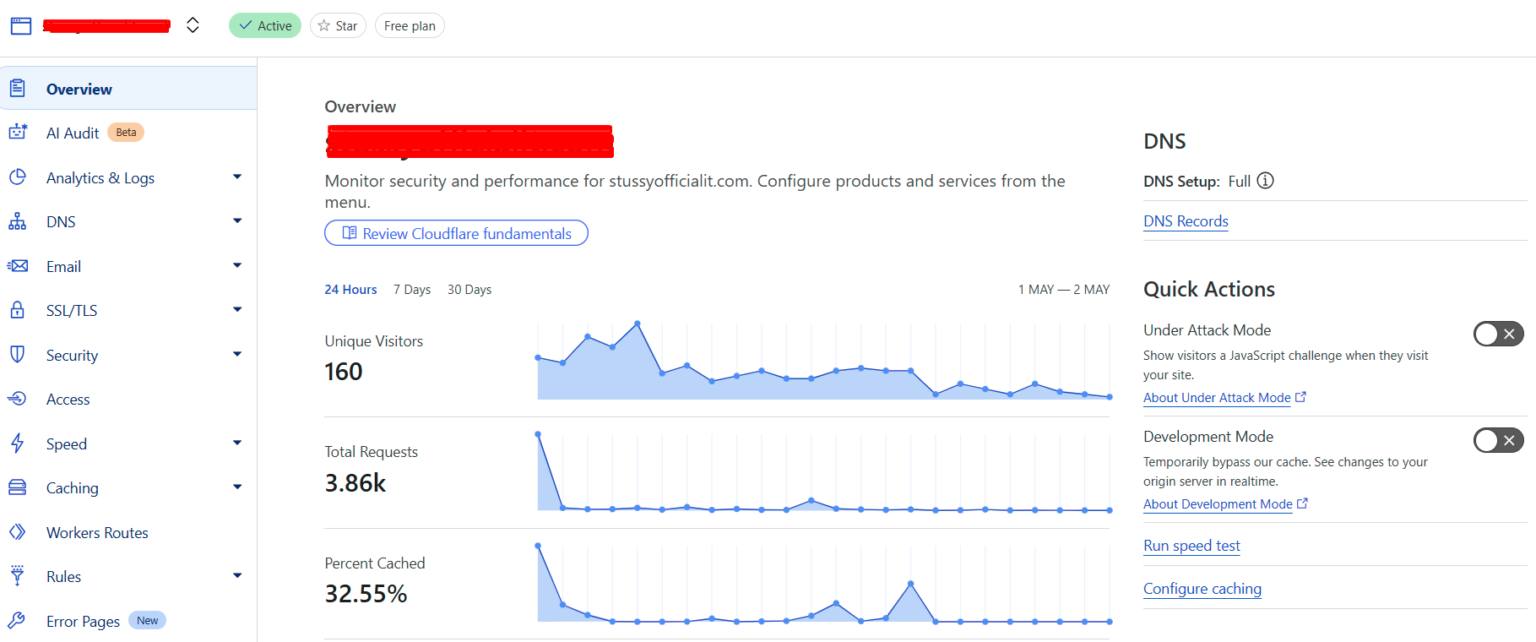Enable Under Attack Mode
The image size is (1536, 642).
pyautogui.click(x=1497, y=334)
